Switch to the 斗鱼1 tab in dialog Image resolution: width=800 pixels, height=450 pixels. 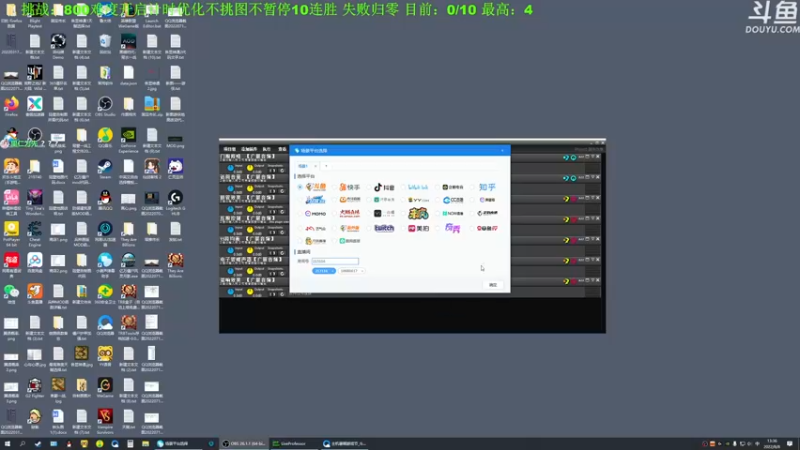(303, 166)
